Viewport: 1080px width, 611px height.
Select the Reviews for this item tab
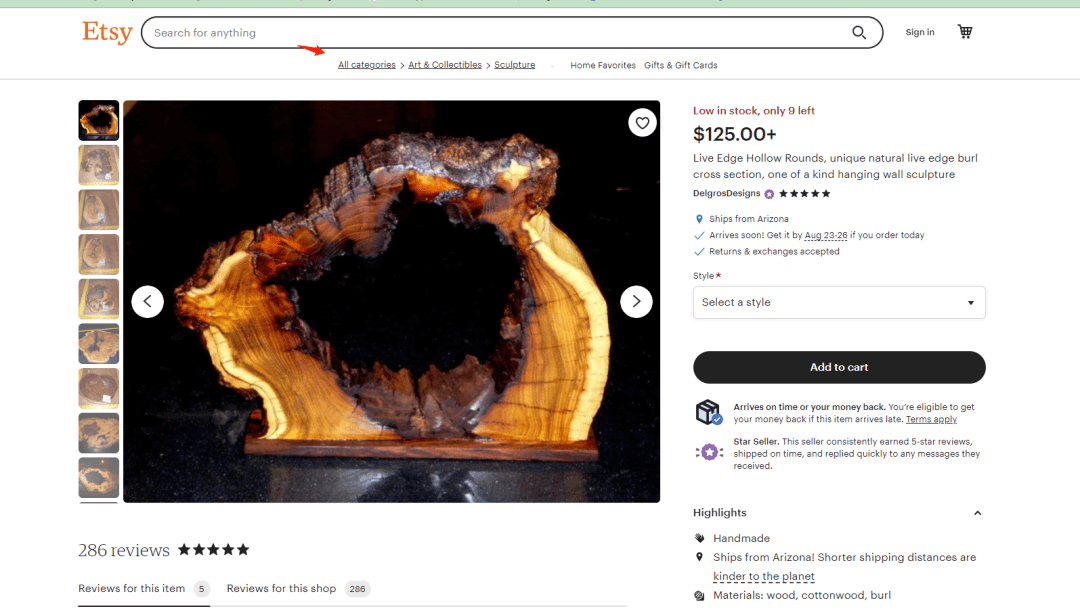pos(132,589)
